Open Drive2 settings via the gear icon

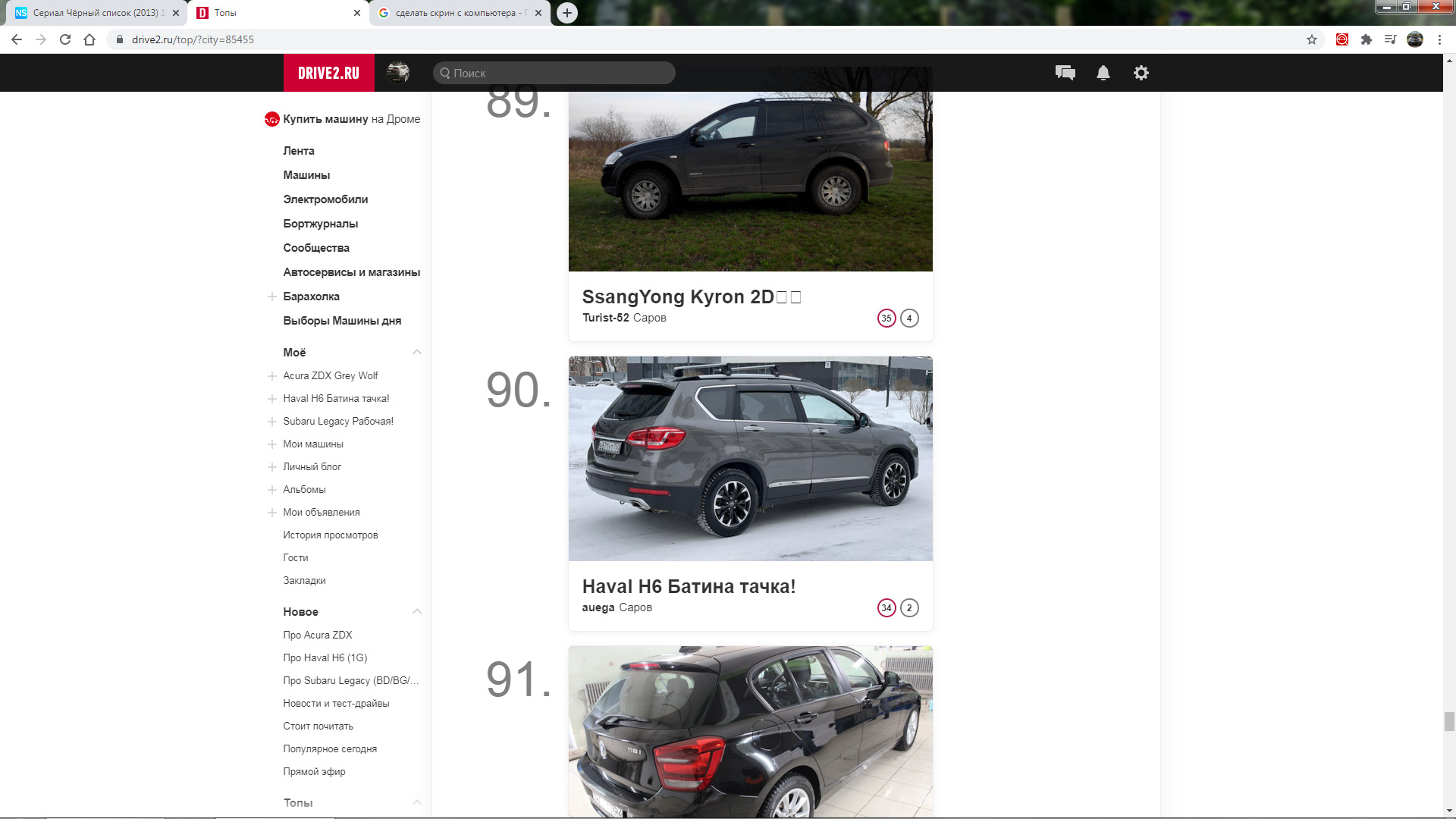[x=1141, y=73]
